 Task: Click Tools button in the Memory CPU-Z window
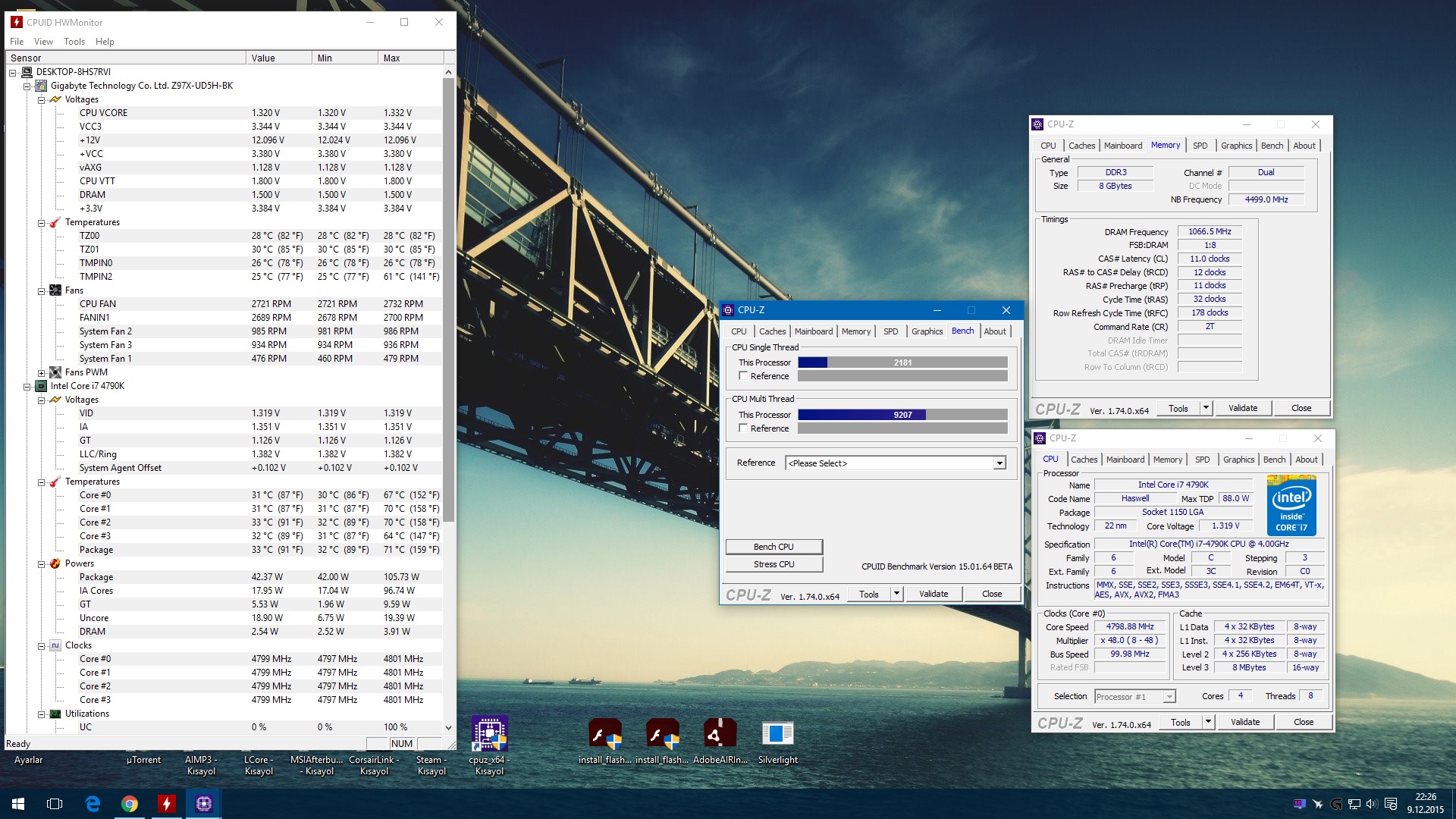(x=1178, y=408)
